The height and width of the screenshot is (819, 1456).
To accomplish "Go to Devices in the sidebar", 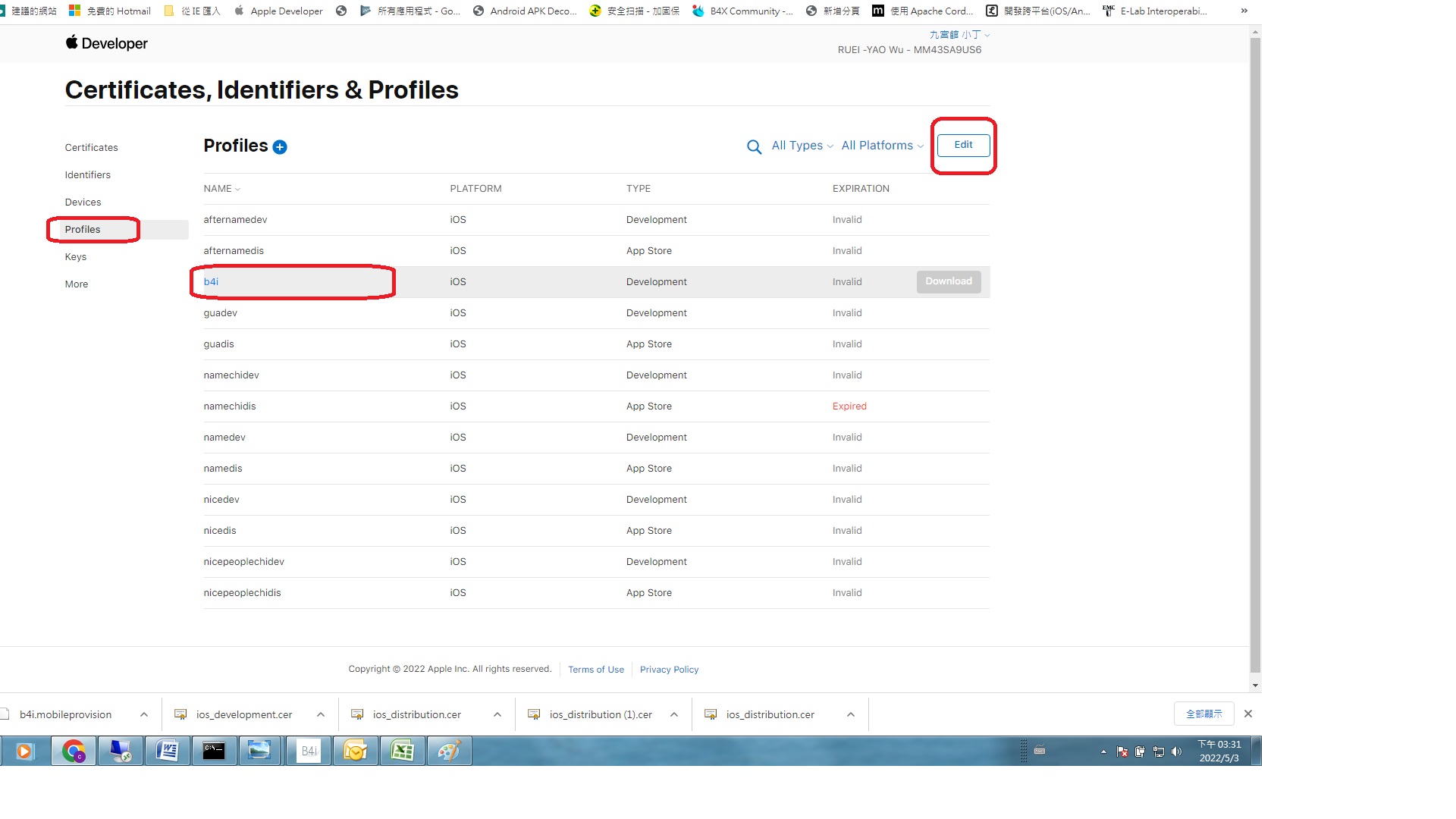I will pos(83,202).
